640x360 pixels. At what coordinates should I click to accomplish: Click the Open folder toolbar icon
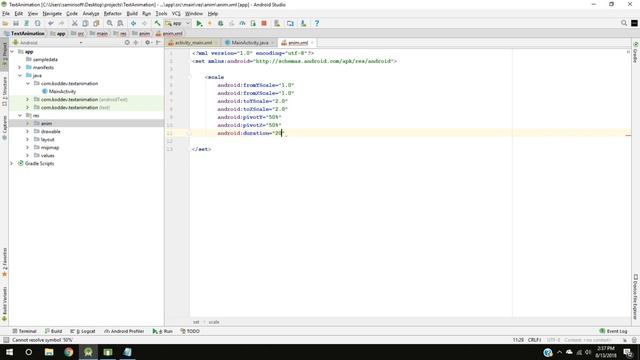(x=5, y=23)
